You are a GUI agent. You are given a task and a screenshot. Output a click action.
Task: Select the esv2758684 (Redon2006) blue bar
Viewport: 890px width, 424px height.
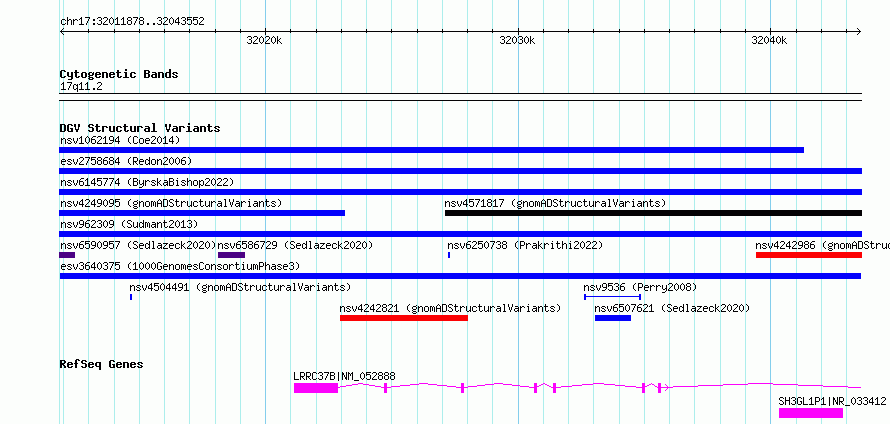pos(460,171)
